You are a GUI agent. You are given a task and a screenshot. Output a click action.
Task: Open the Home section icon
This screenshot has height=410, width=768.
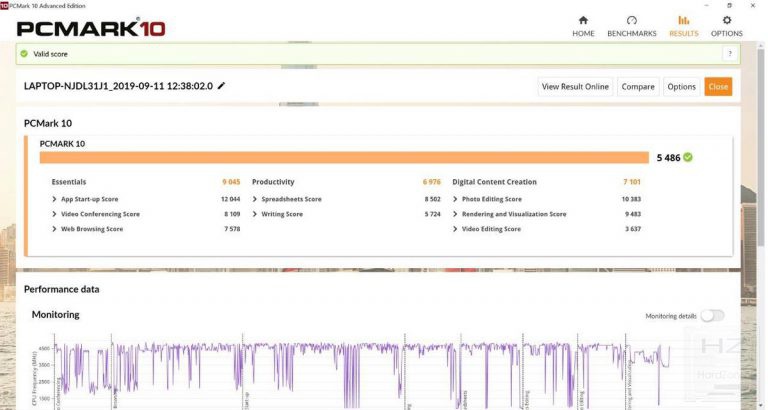[x=583, y=21]
